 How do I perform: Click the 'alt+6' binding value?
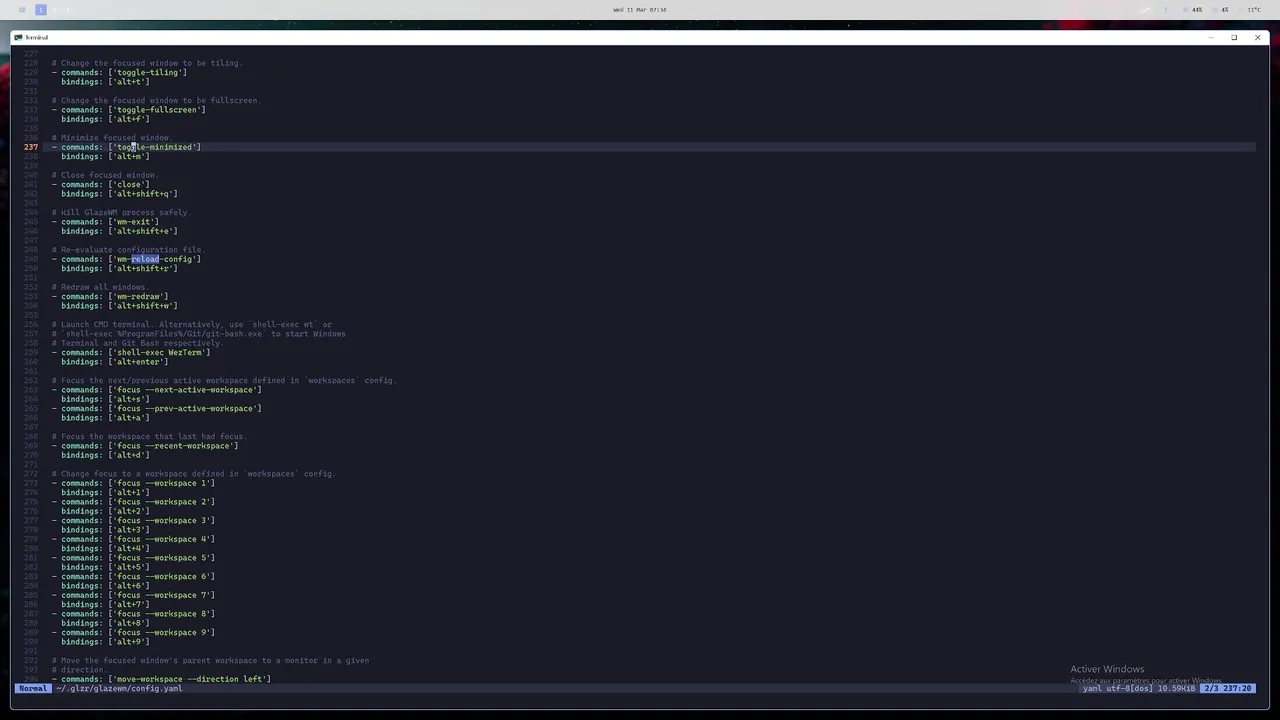click(131, 586)
